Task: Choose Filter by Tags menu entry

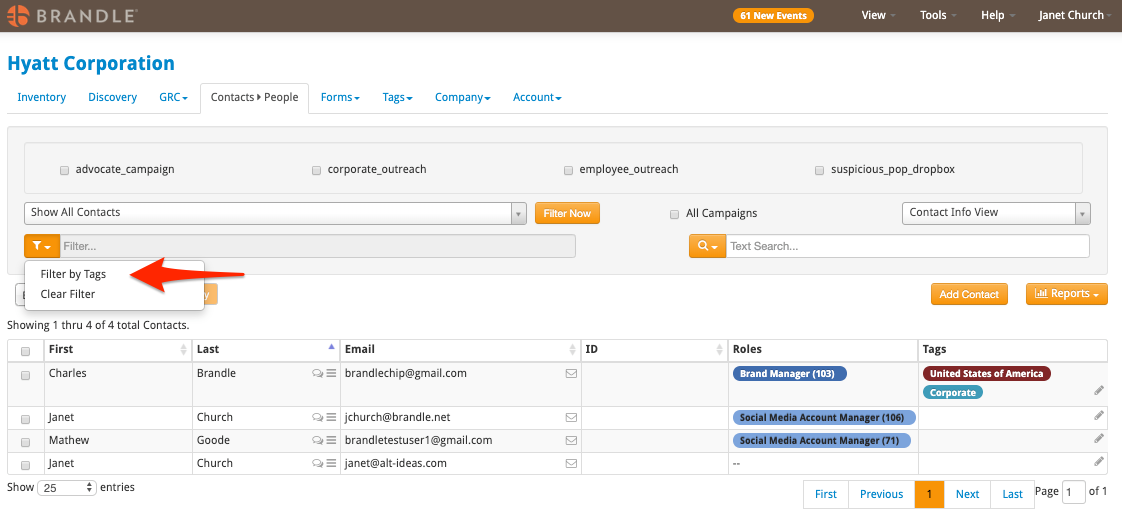Action: click(73, 274)
